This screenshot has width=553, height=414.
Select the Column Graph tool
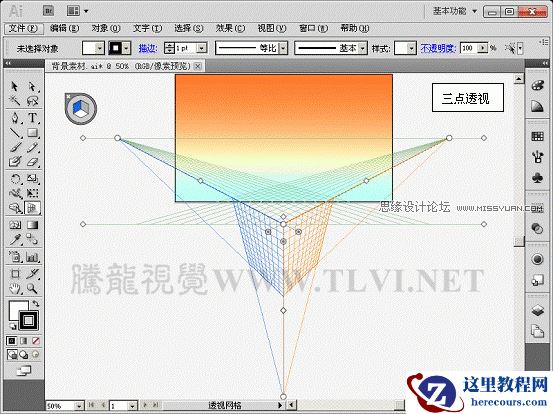[32, 256]
